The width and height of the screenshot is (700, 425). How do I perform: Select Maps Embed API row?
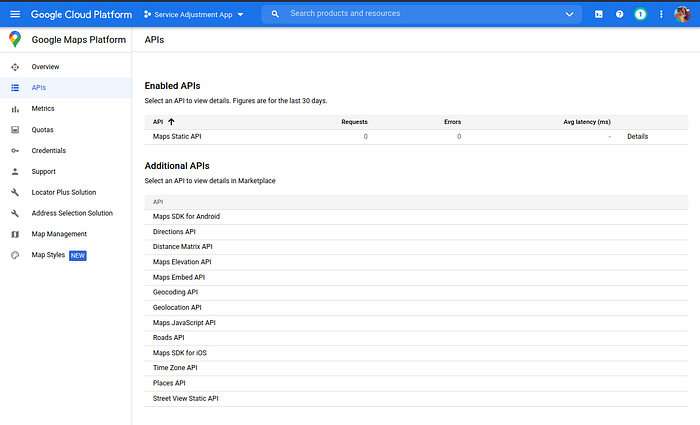416,277
